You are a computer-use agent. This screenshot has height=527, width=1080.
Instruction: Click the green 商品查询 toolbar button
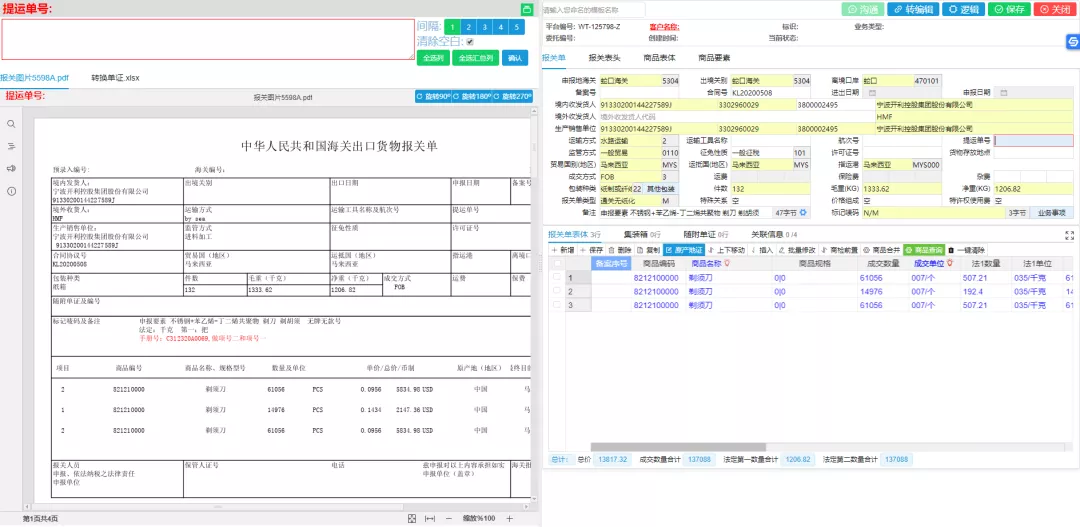point(924,250)
